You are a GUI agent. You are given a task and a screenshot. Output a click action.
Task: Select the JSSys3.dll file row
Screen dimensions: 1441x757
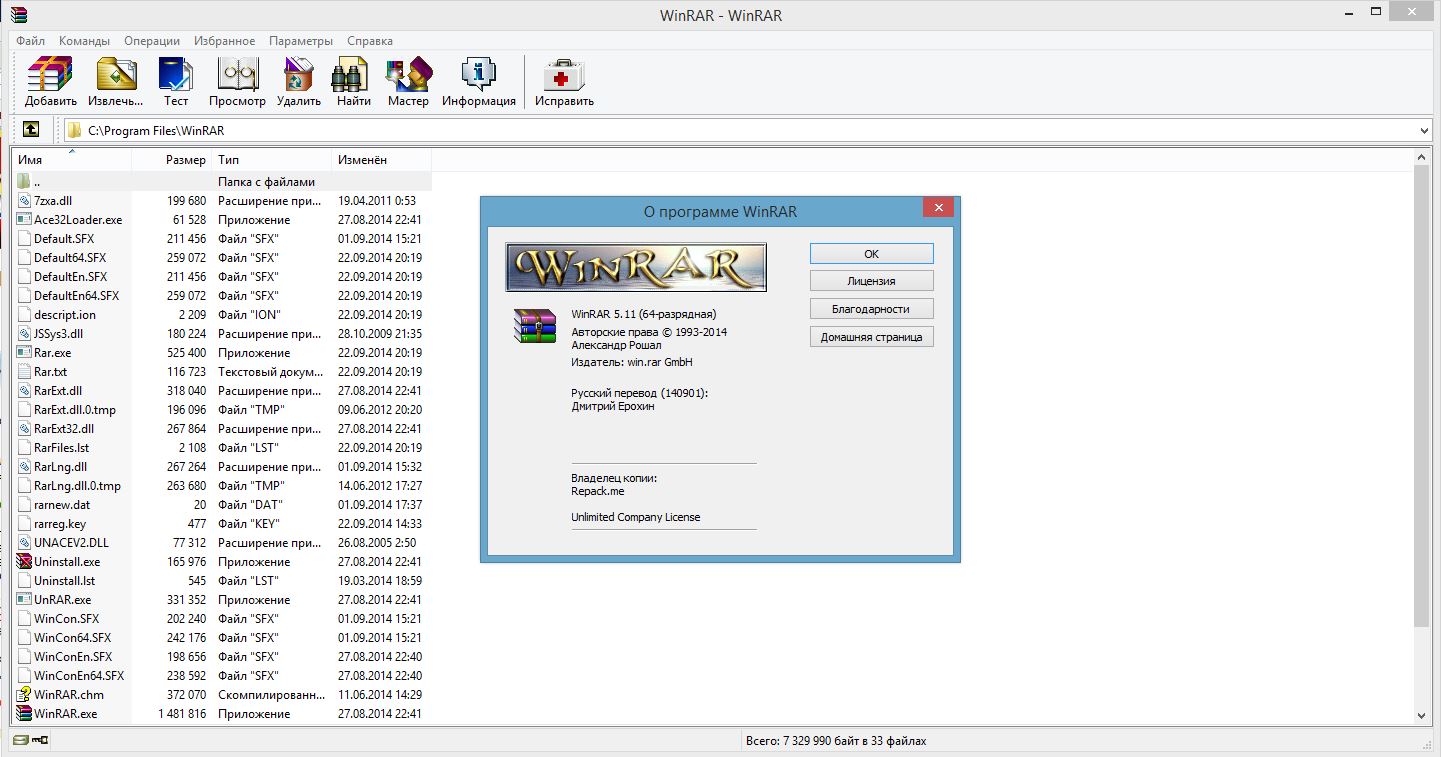222,334
